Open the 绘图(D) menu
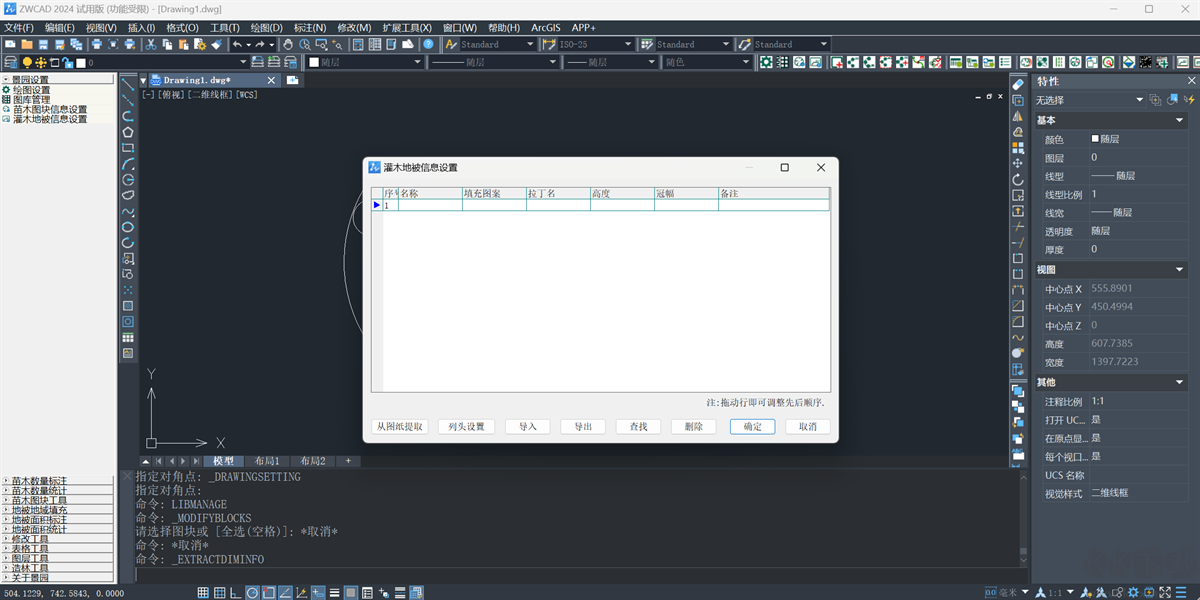1200x600 pixels. 265,28
